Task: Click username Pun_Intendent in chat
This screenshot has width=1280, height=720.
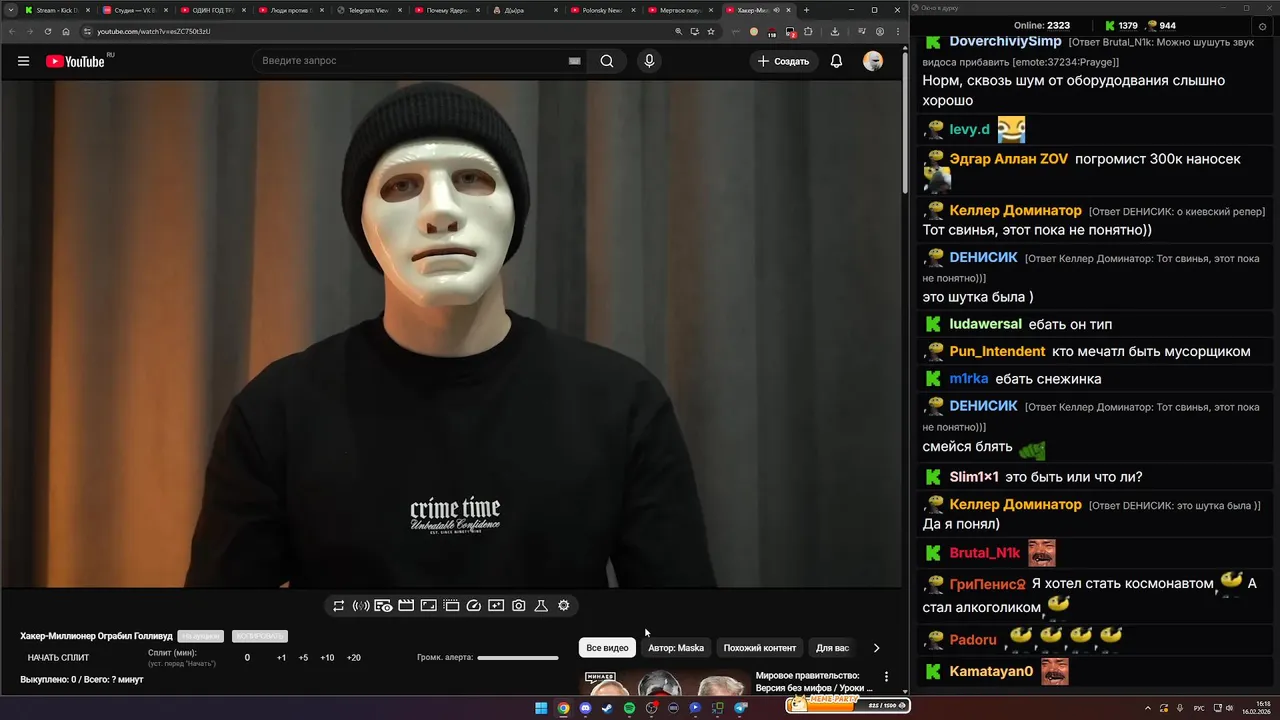Action: tap(997, 352)
